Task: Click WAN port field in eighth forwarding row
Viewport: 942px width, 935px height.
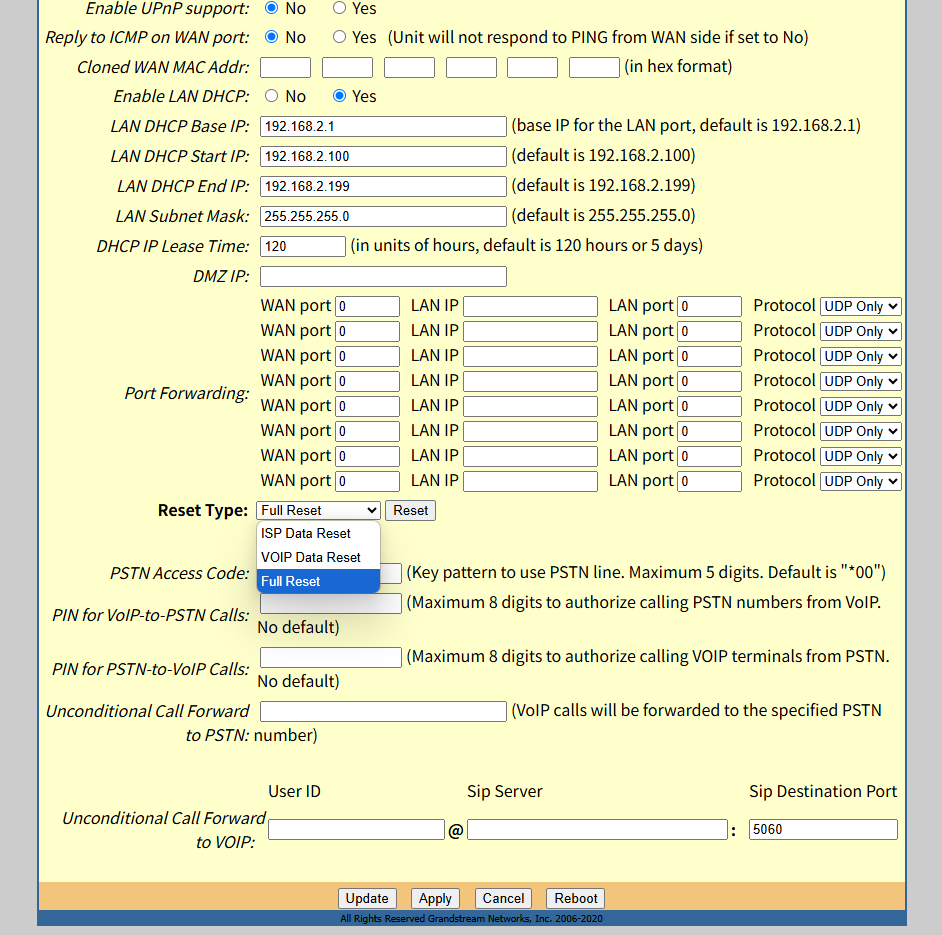Action: click(367, 481)
